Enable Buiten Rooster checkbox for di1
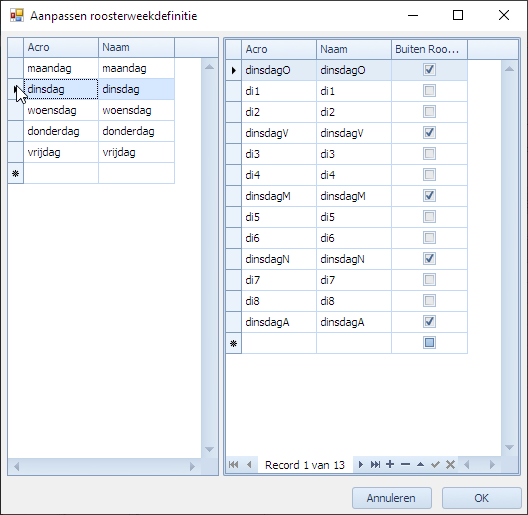This screenshot has height=515, width=528. [x=429, y=91]
